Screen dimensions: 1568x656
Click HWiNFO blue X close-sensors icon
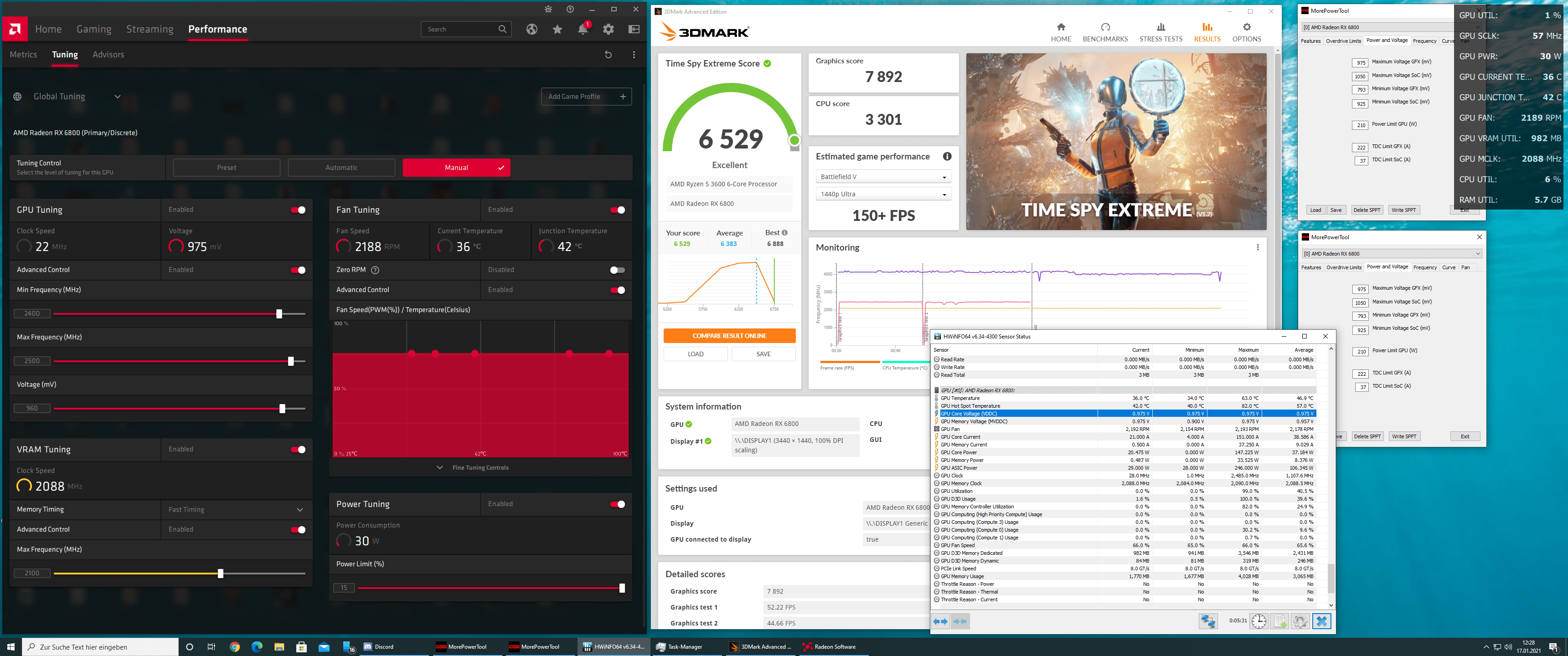(1321, 621)
